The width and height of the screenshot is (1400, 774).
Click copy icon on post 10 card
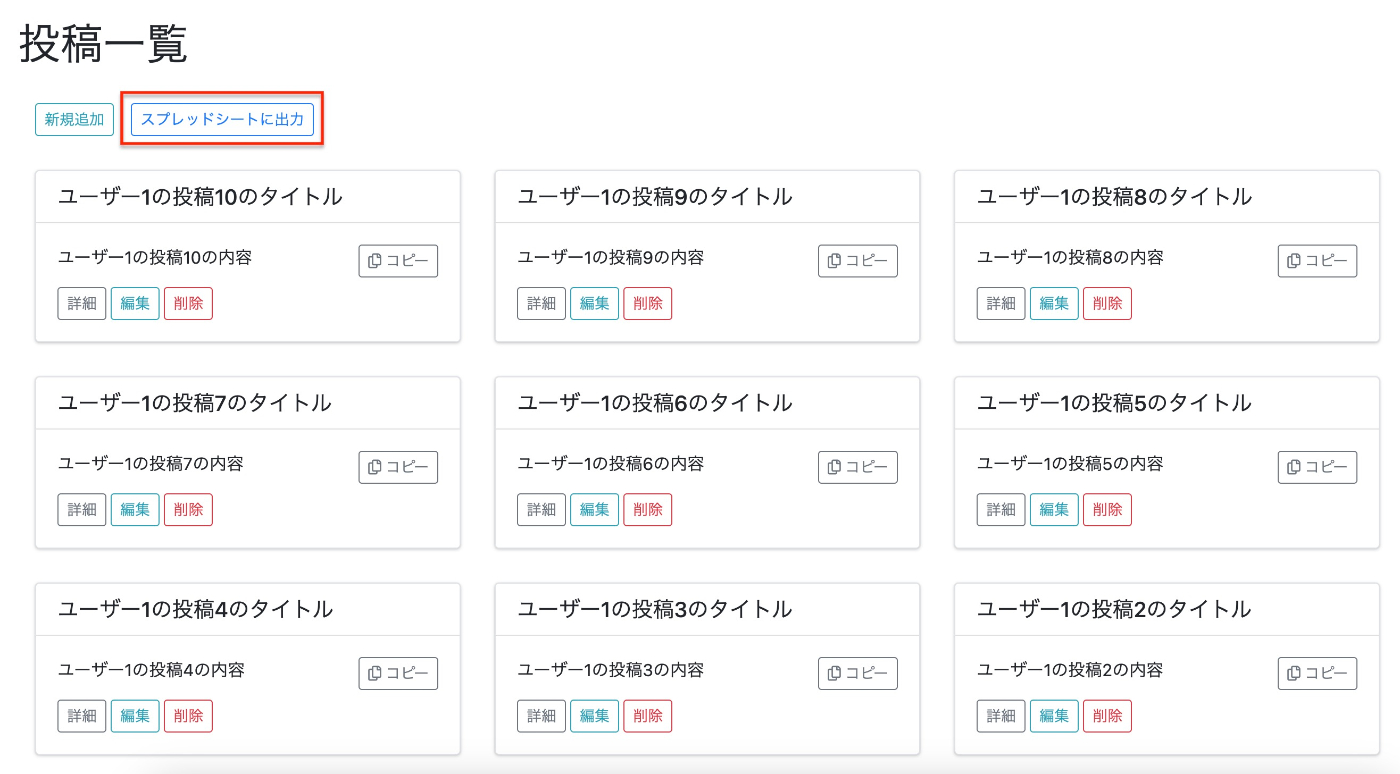[x=375, y=261]
